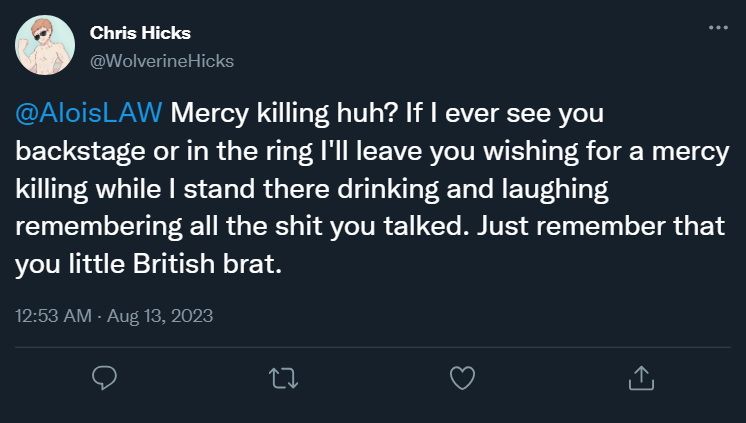Screen dimensions: 746x423
Task: Click the display name "Chris Hicks"
Action: click(x=140, y=34)
